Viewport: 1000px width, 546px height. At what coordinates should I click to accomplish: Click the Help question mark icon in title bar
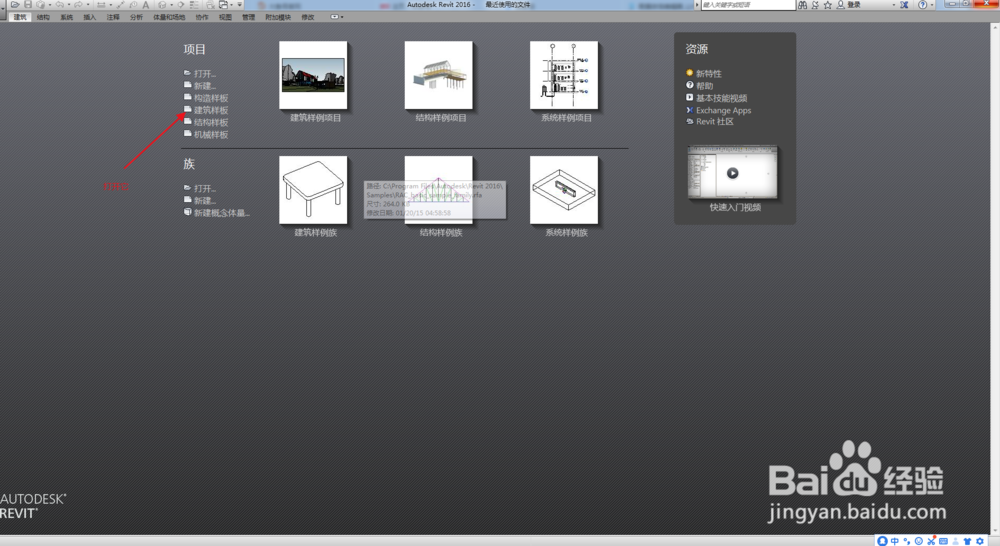tap(922, 4)
